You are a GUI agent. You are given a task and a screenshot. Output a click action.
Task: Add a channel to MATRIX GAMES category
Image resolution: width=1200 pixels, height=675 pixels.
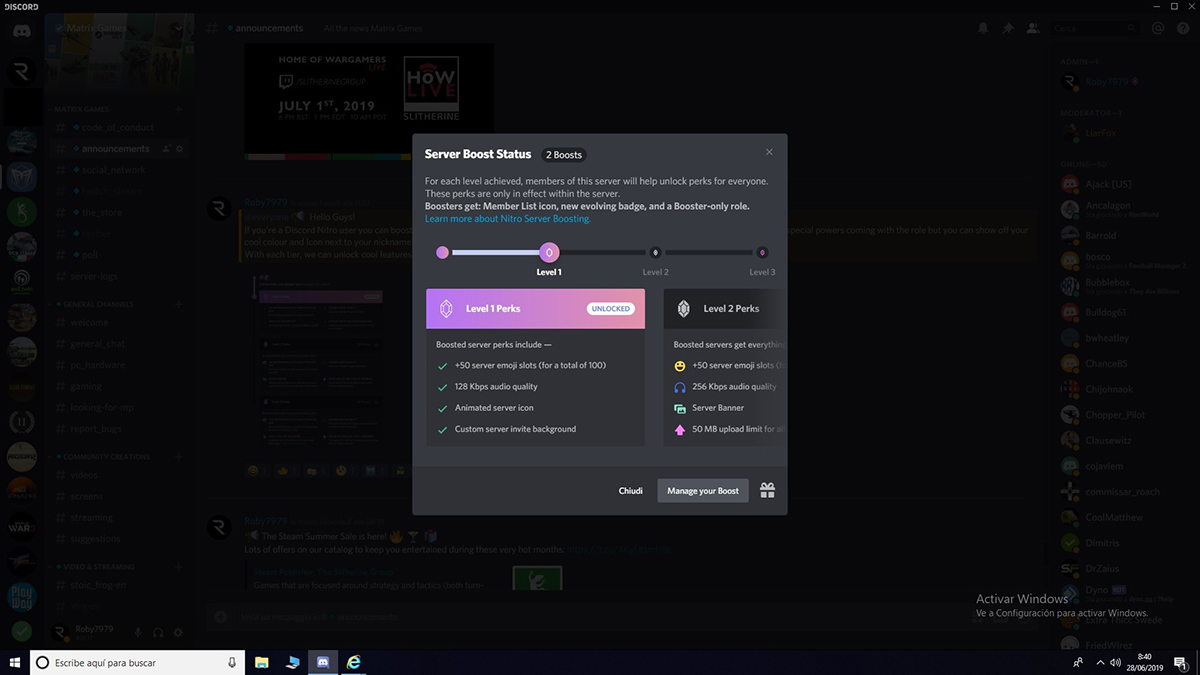(x=179, y=109)
